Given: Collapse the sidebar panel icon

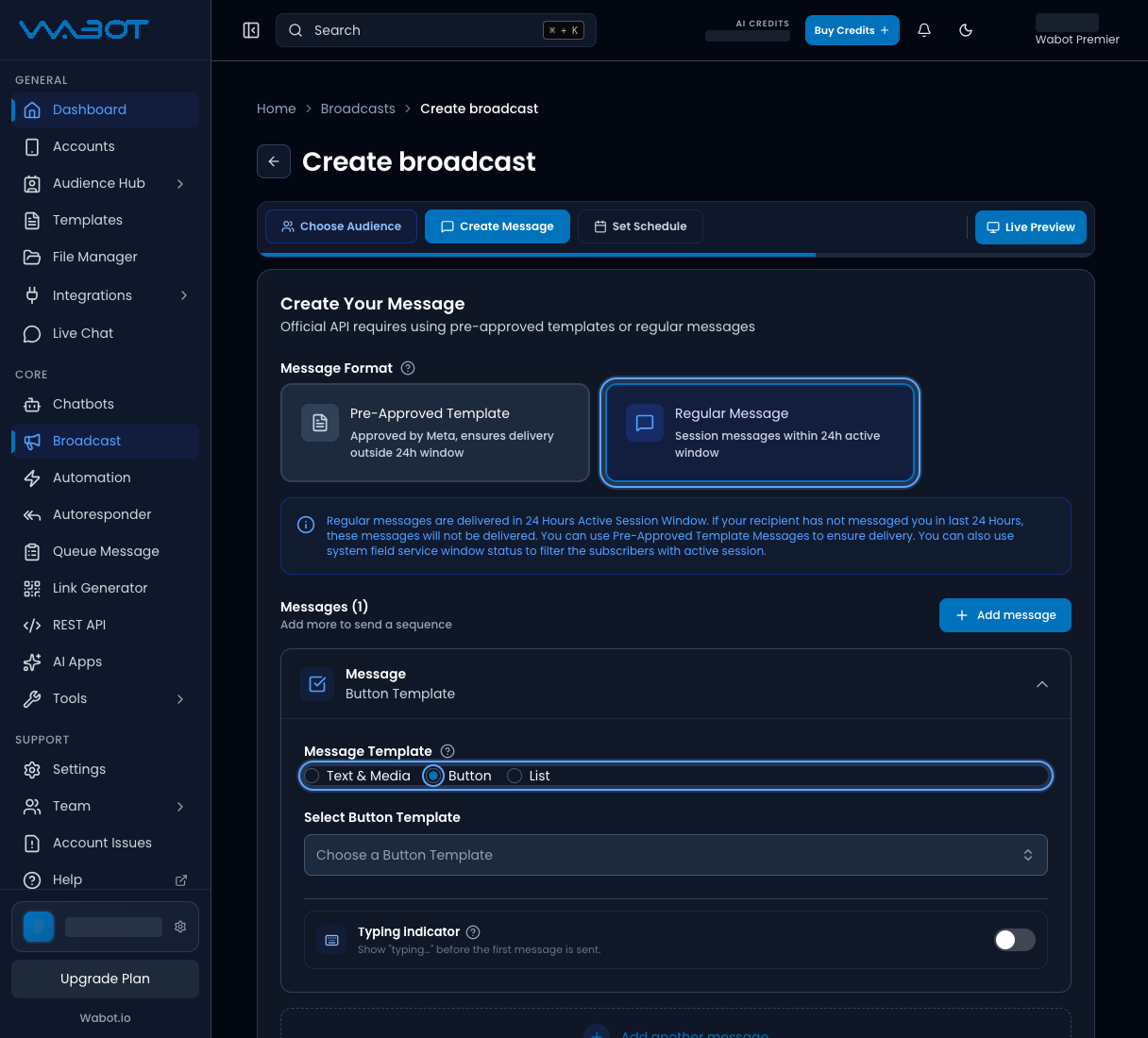Looking at the screenshot, I should (251, 30).
